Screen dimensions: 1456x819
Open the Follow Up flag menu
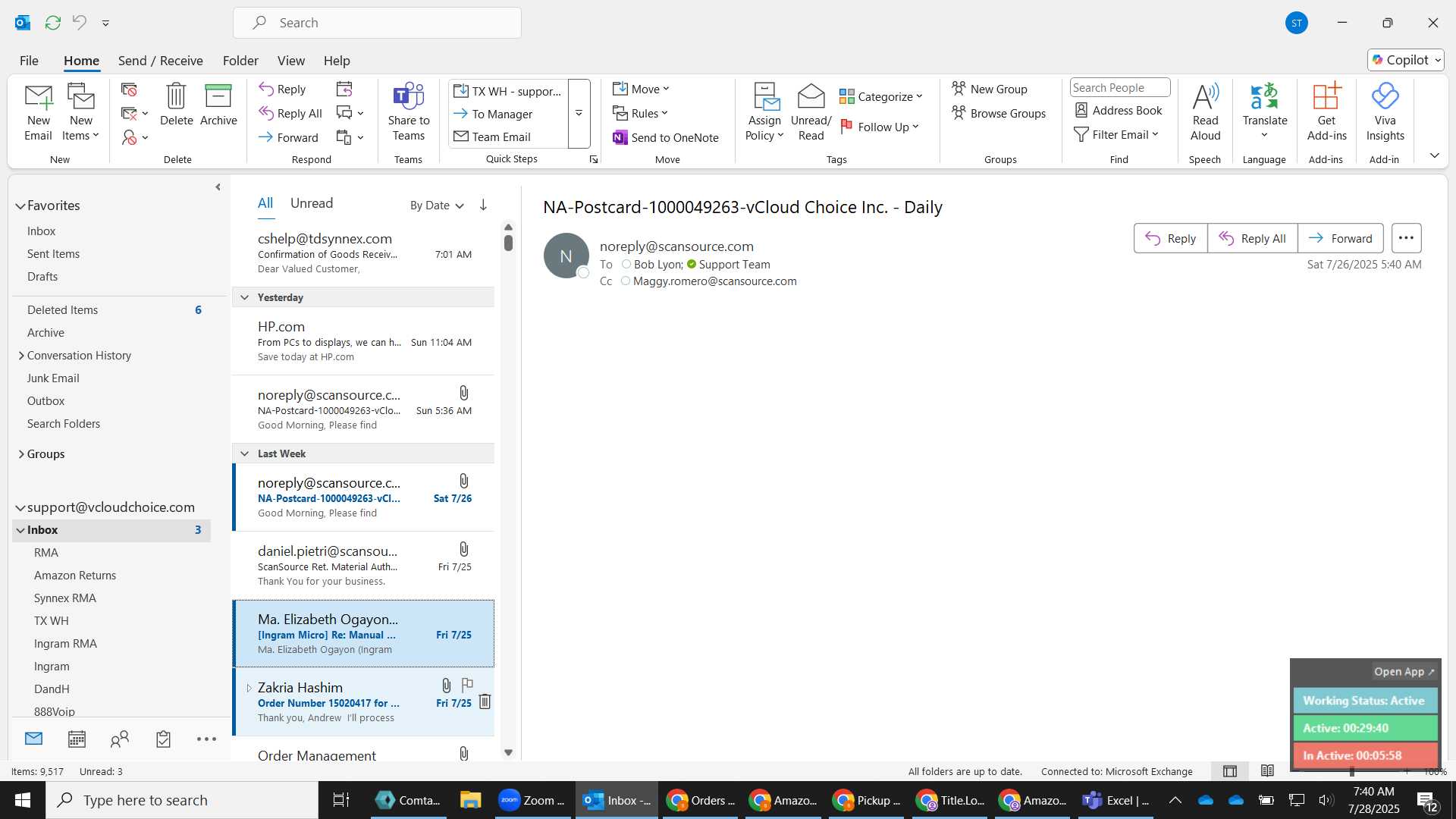coord(880,127)
